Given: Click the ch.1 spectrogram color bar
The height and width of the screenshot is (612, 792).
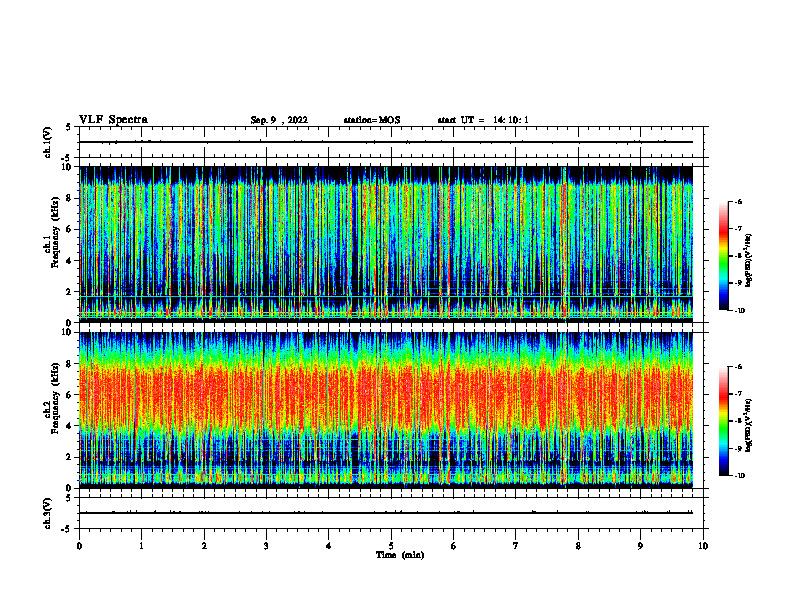Looking at the screenshot, I should (x=723, y=256).
